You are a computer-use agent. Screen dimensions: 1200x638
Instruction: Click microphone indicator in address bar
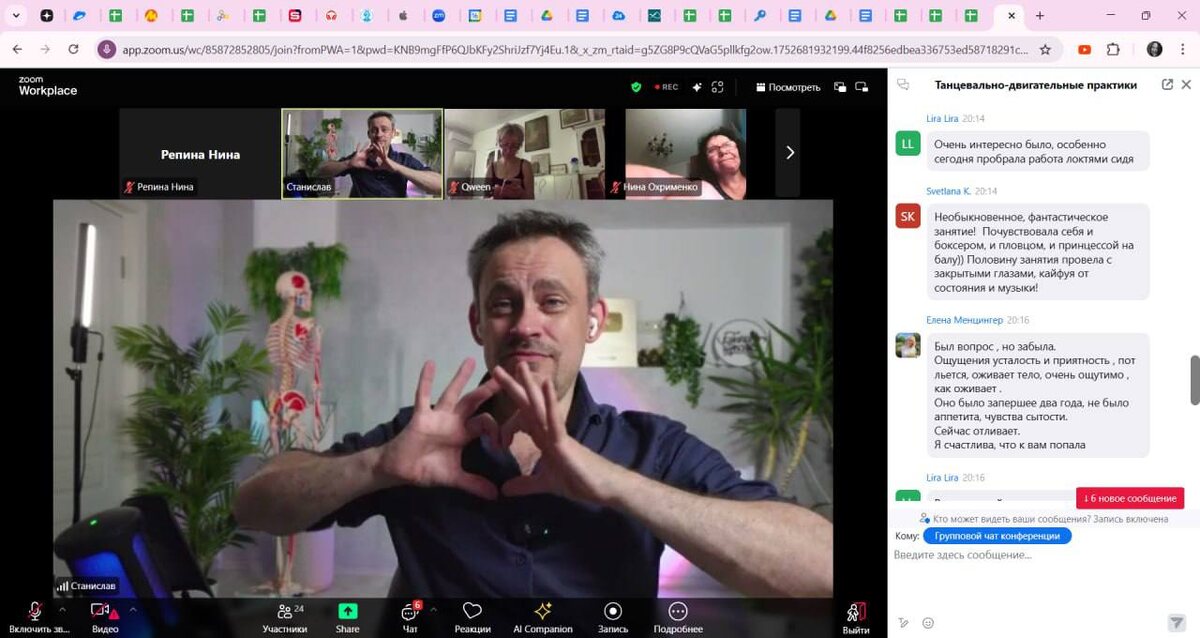tap(107, 49)
